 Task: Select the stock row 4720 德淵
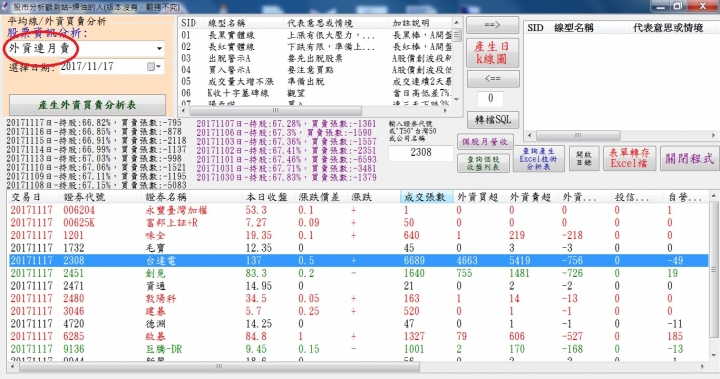tap(358, 324)
